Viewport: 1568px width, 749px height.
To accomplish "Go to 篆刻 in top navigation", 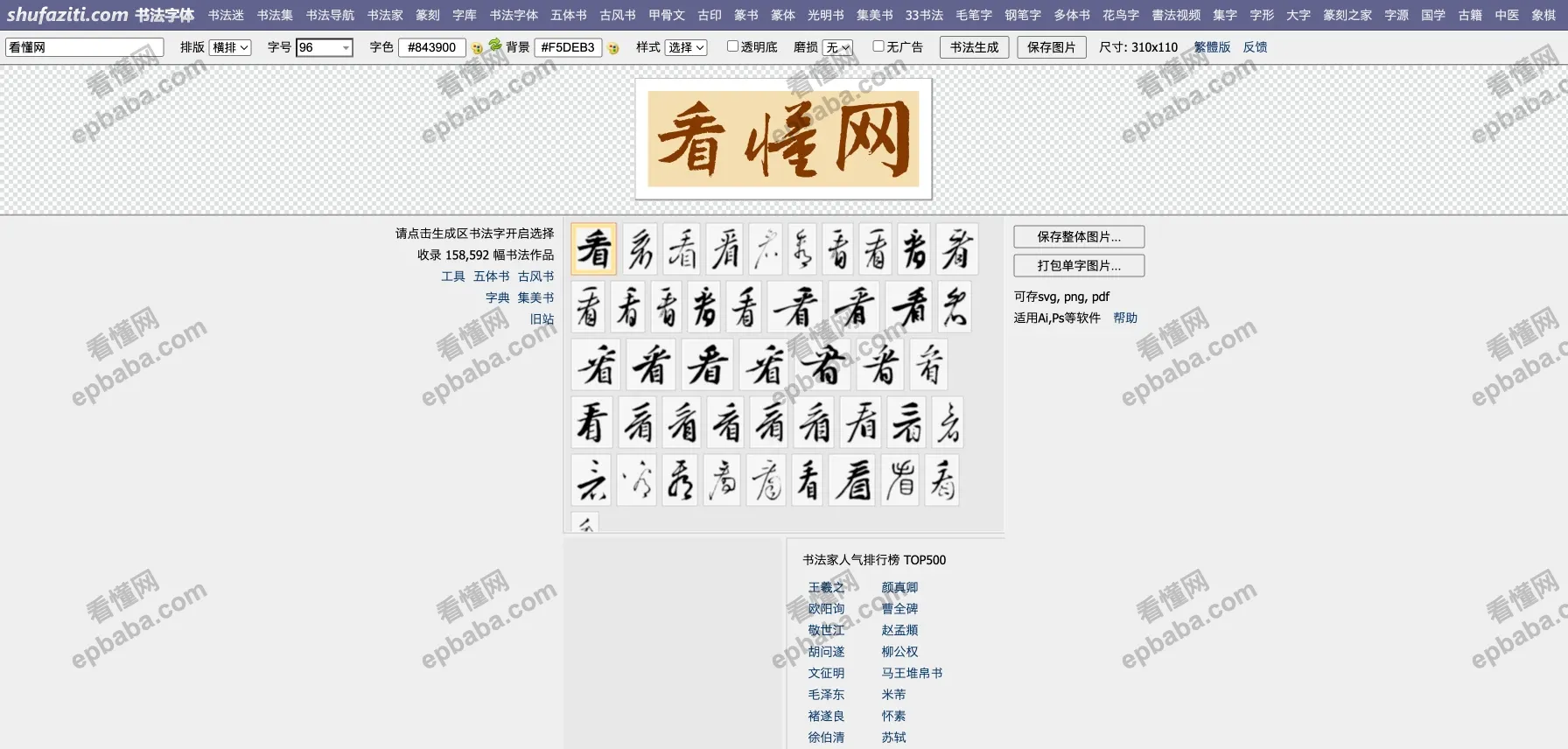I will pos(428,15).
